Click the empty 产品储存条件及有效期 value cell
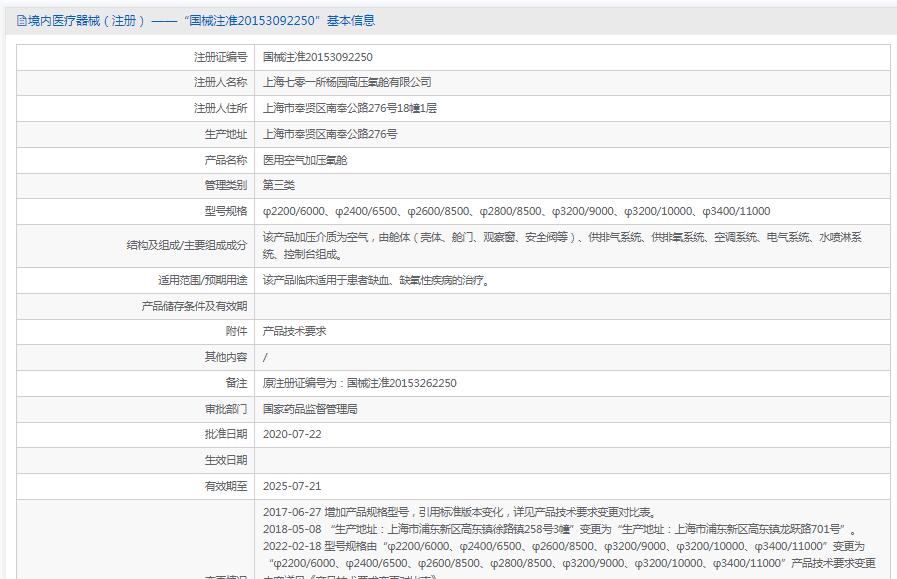Image resolution: width=897 pixels, height=579 pixels. [x=570, y=306]
